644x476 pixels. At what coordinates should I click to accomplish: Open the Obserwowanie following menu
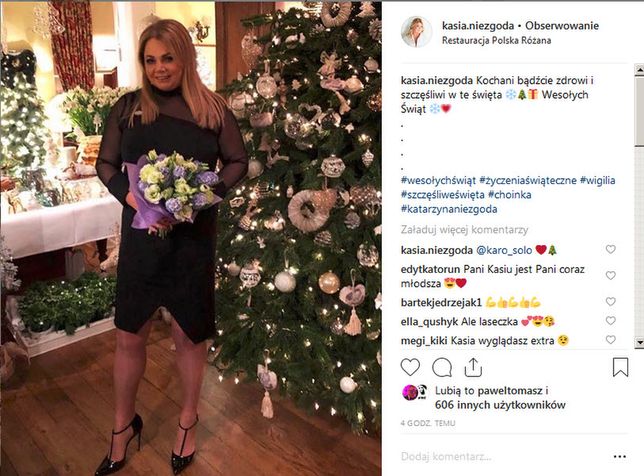point(562,26)
